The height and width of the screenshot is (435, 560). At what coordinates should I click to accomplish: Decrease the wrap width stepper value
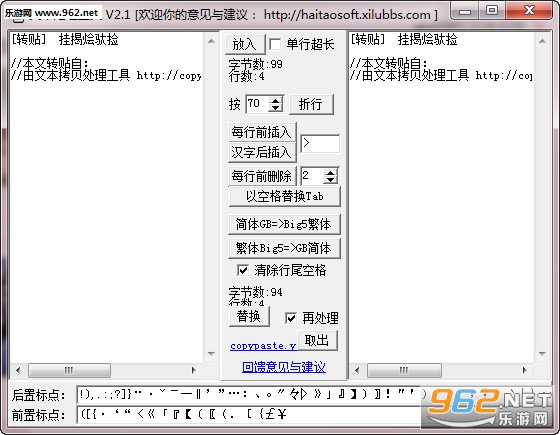click(276, 108)
